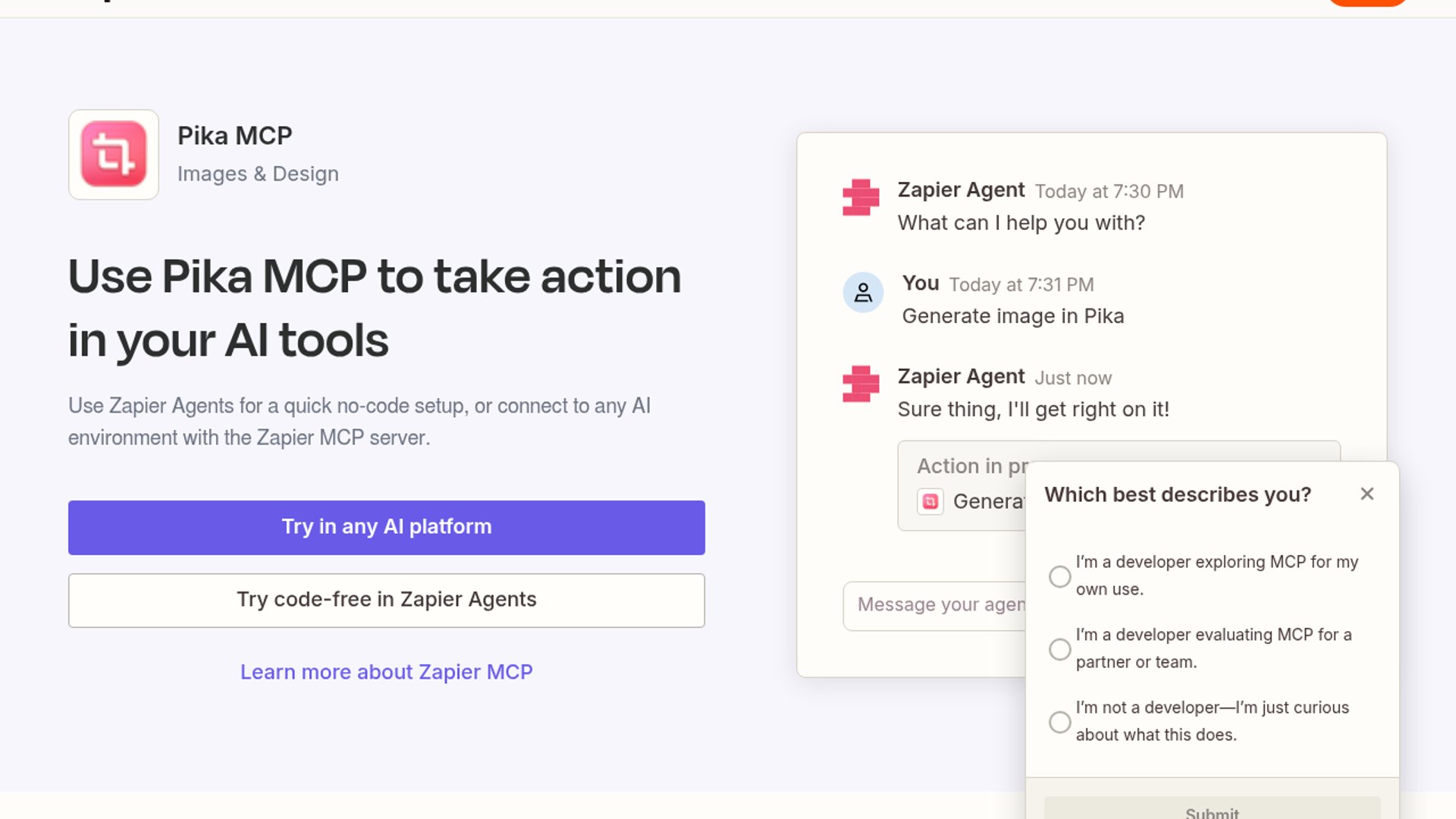This screenshot has width=1456, height=819.
Task: Click Which best describes you heading
Action: (1178, 494)
